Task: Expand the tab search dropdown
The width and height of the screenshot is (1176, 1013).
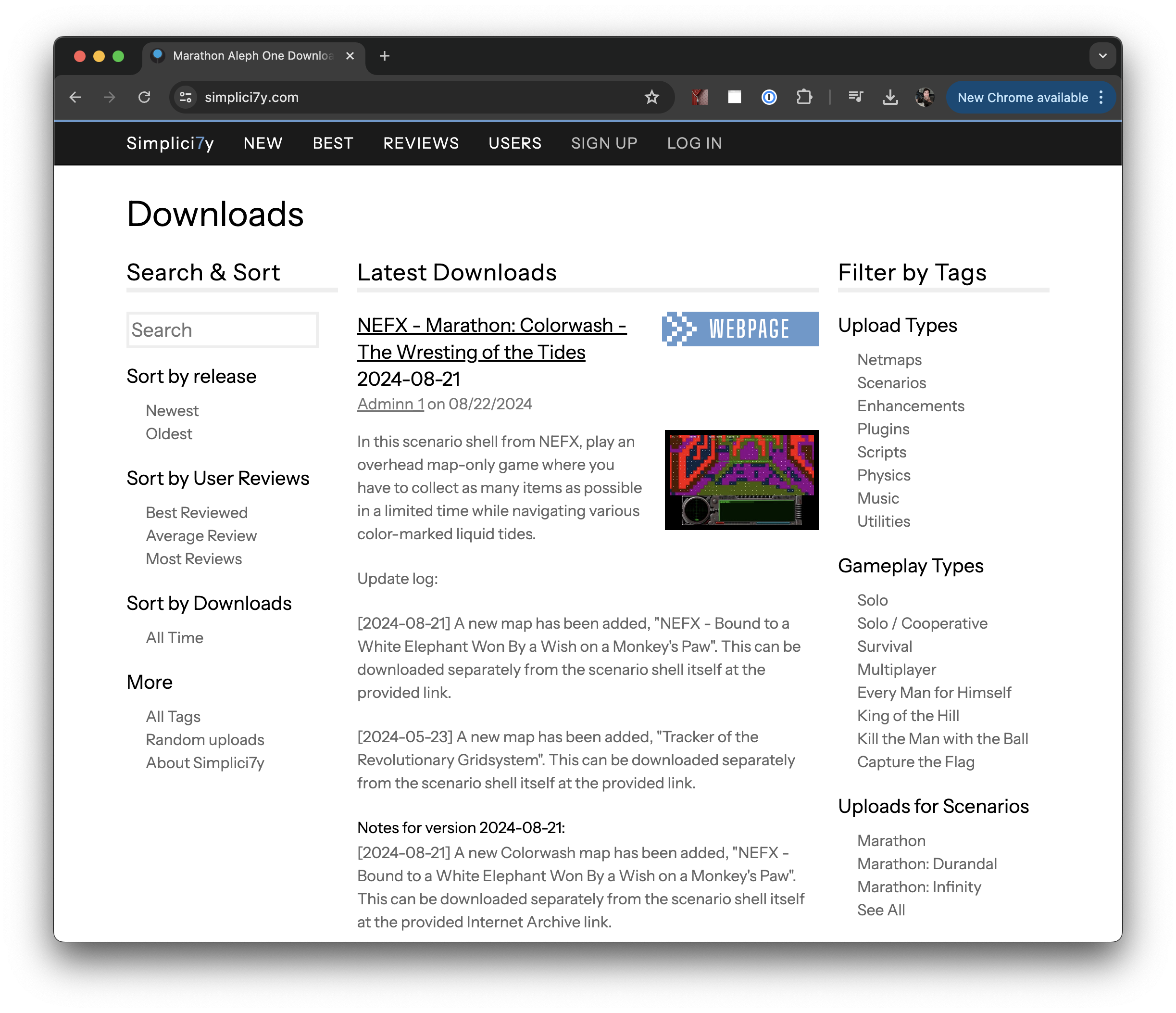Action: [1102, 56]
